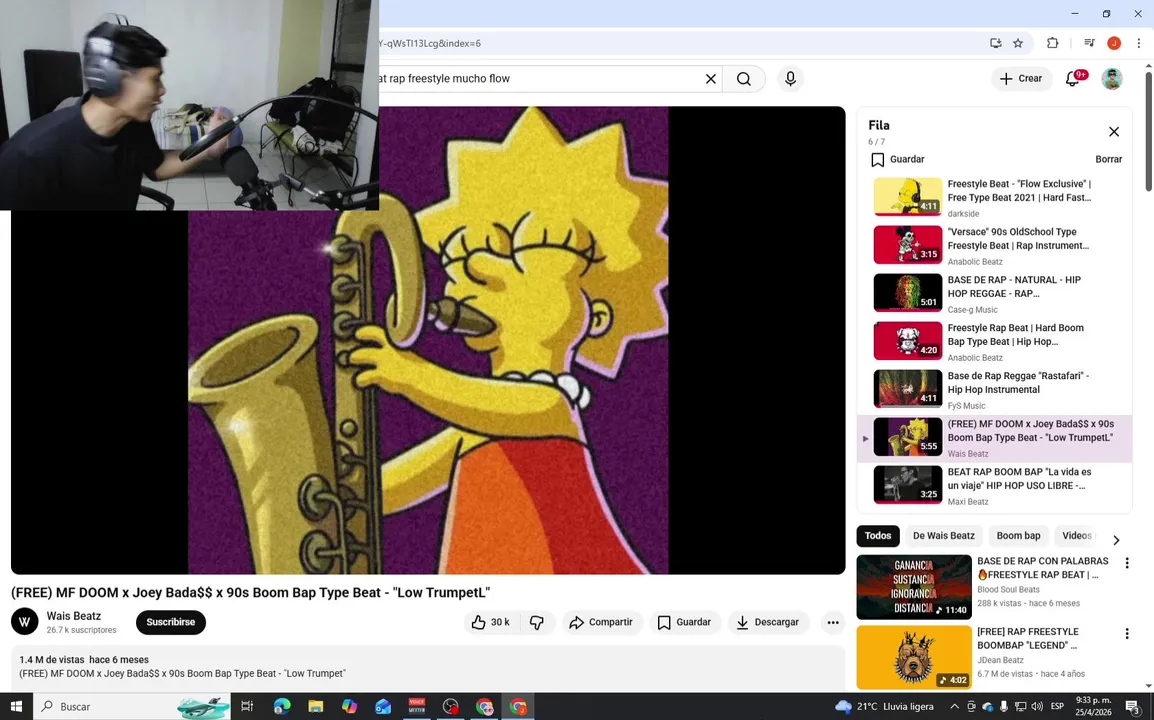This screenshot has height=720, width=1154.
Task: Play queue item BEAT RAP BOOM BAP La vida
Action: 994,485
